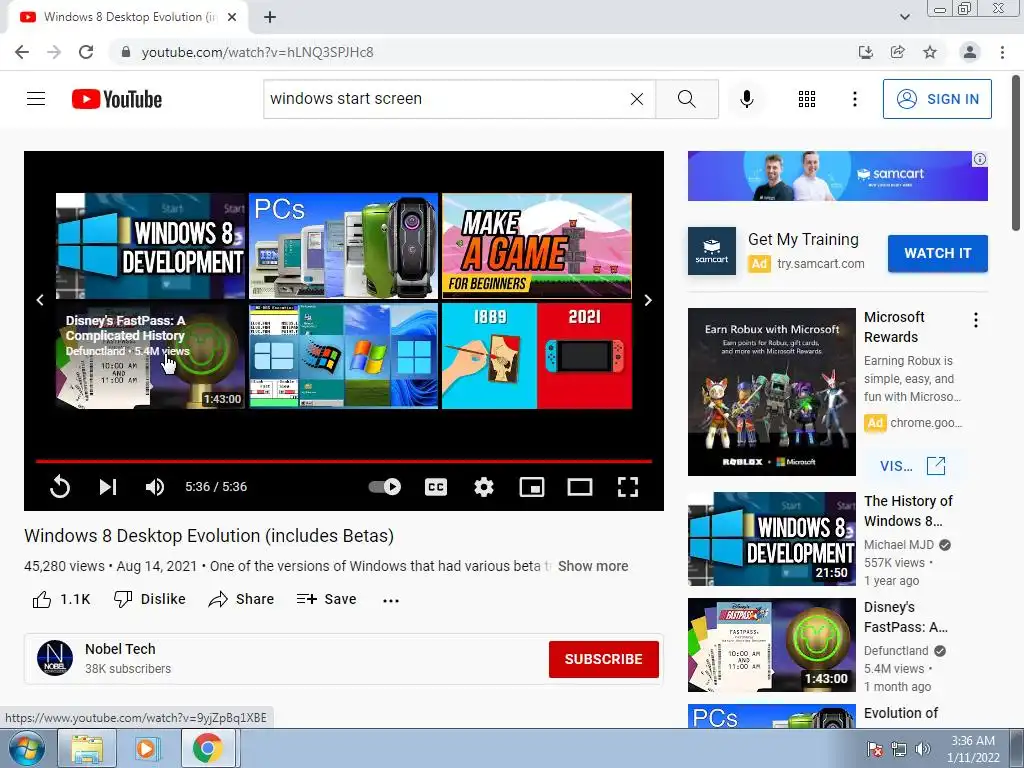Image resolution: width=1024 pixels, height=768 pixels.
Task: Open Windows Explorer from taskbar
Action: [87, 748]
